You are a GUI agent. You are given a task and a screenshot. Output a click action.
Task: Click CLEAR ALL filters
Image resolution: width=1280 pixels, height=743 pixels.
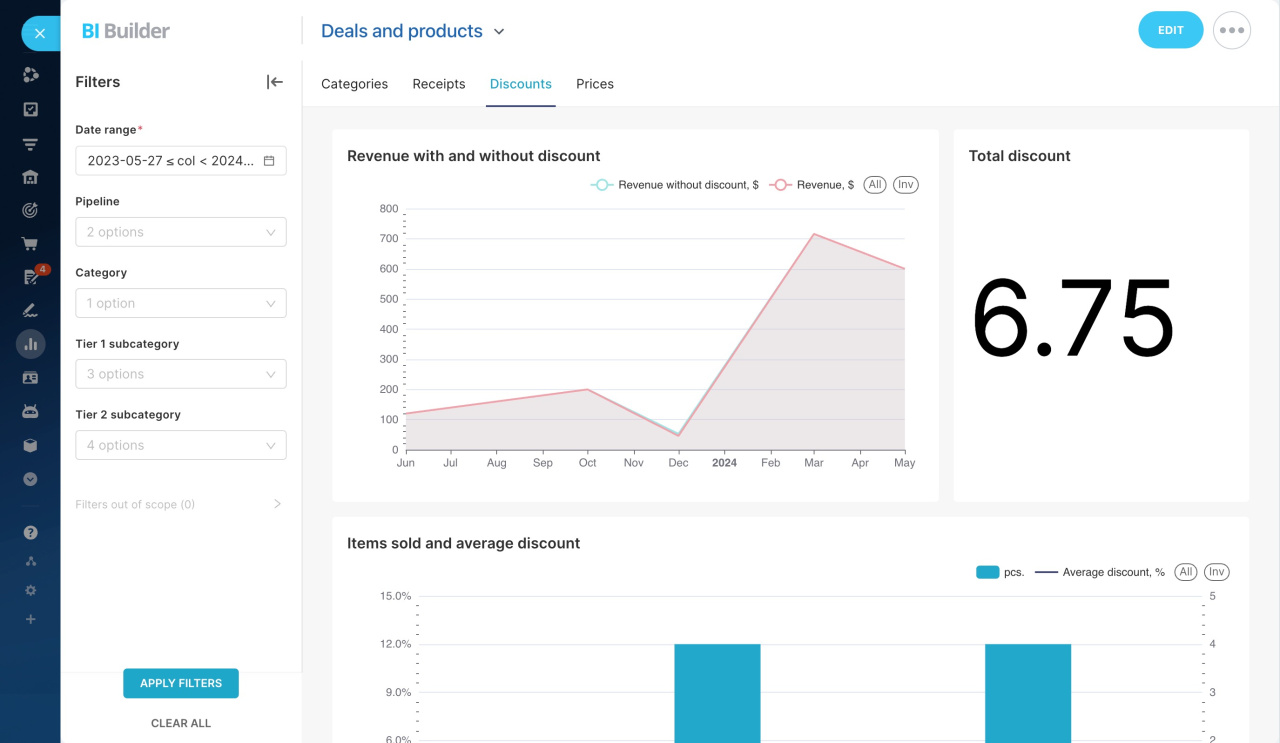pyautogui.click(x=181, y=723)
